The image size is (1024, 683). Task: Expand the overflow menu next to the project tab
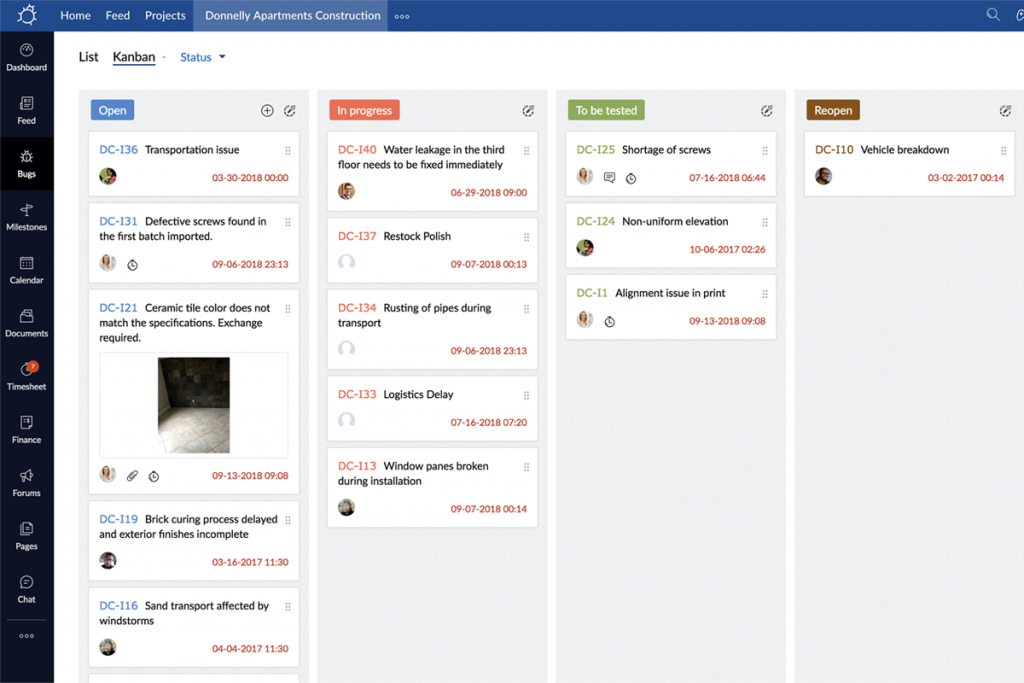[403, 15]
